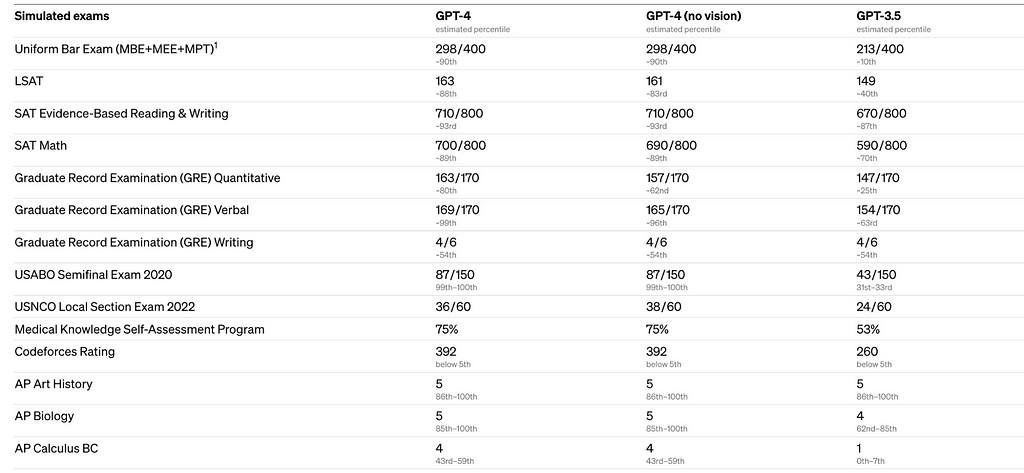The height and width of the screenshot is (473, 1024).
Task: Click the 43/150 USABO score
Action: click(877, 275)
